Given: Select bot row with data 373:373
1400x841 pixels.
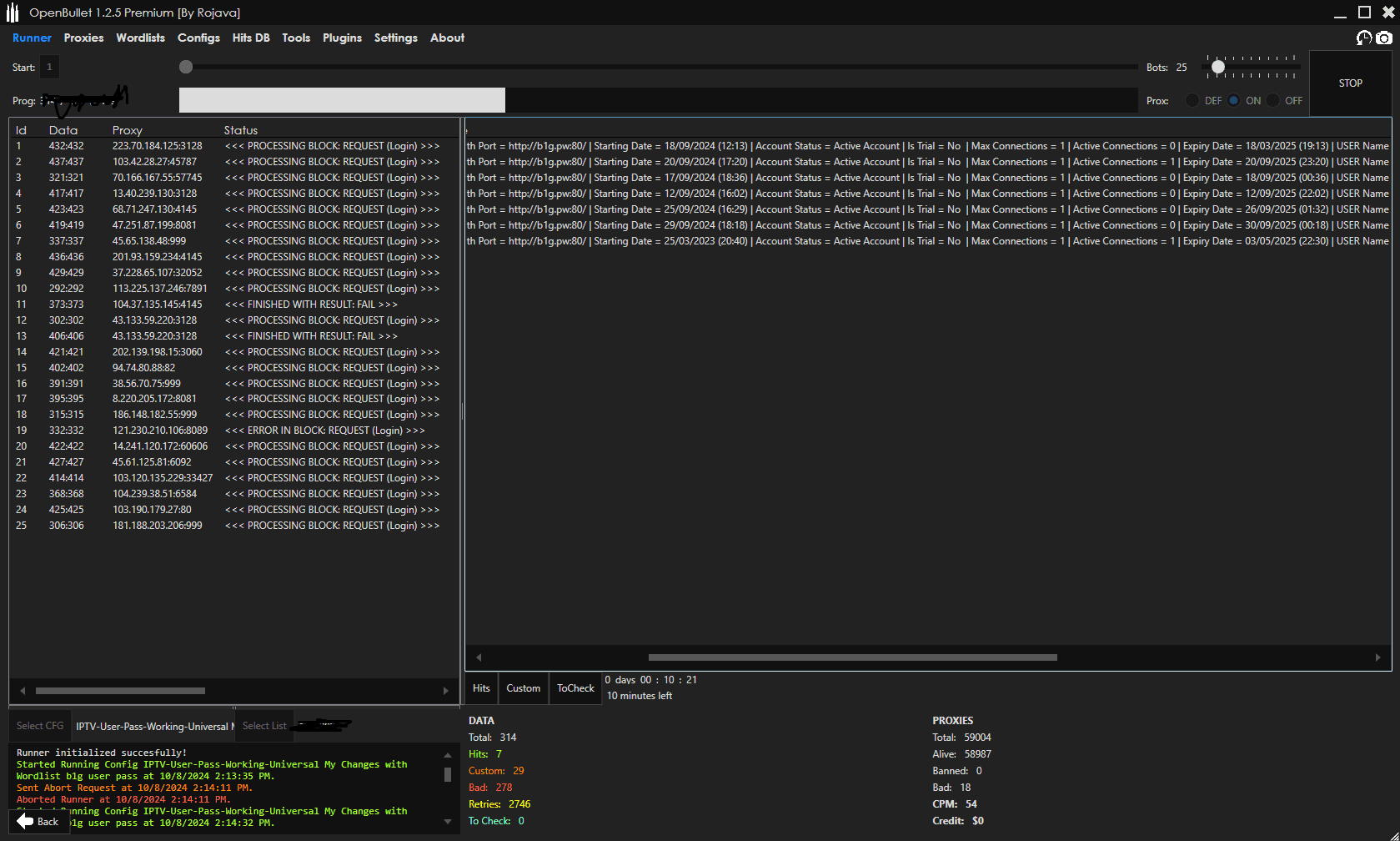Looking at the screenshot, I should click(233, 305).
